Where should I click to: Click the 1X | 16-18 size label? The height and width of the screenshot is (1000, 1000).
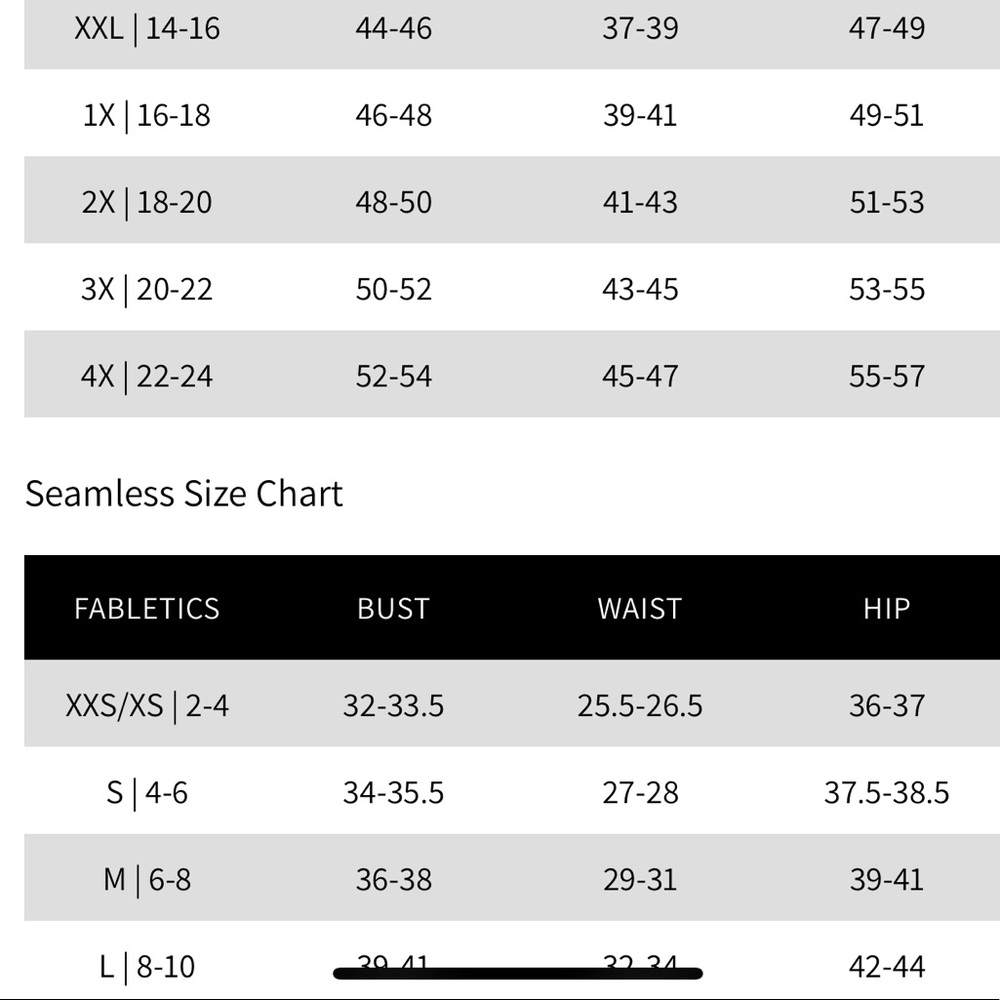coord(147,115)
